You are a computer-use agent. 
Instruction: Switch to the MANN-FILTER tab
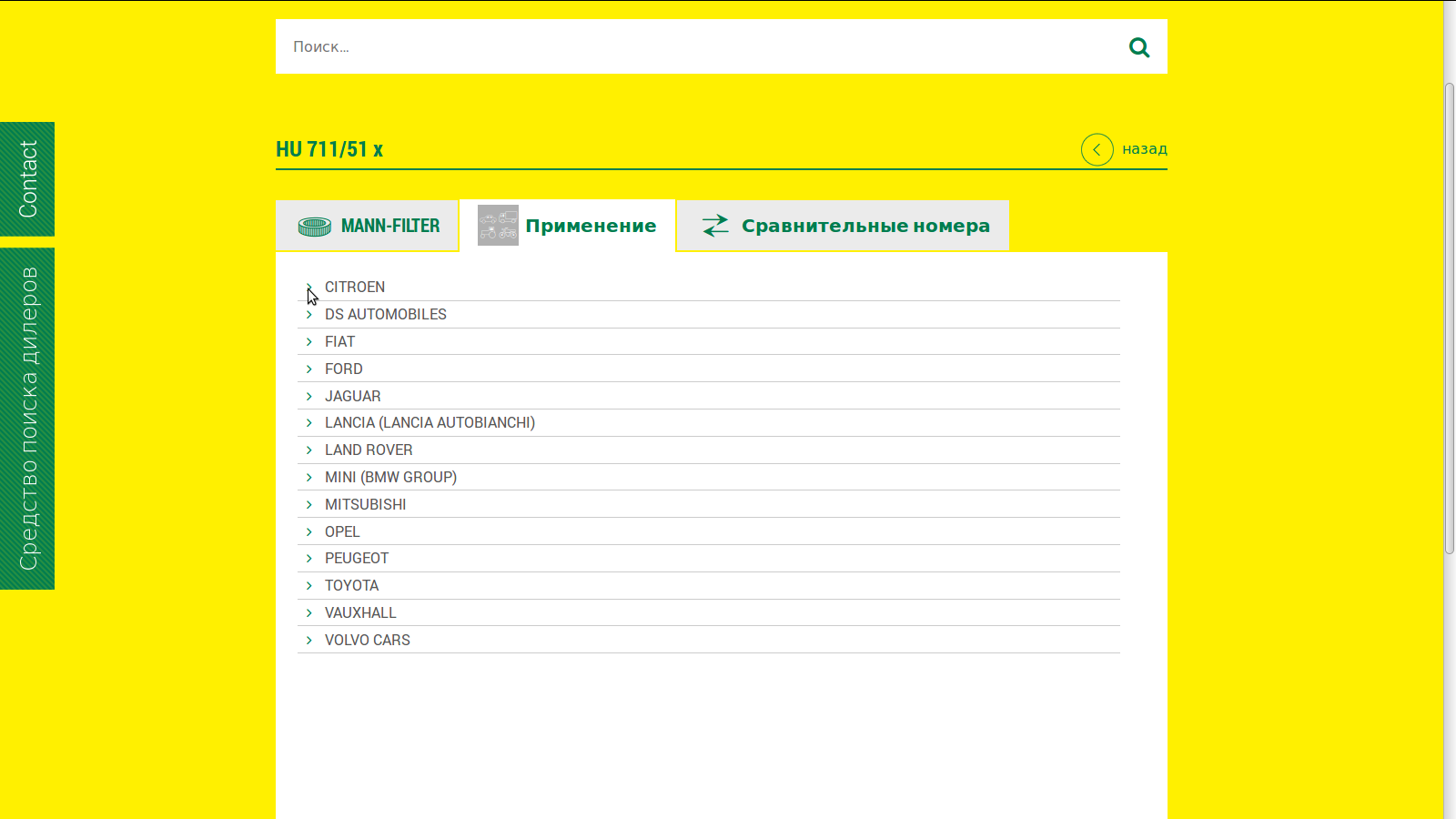click(368, 226)
